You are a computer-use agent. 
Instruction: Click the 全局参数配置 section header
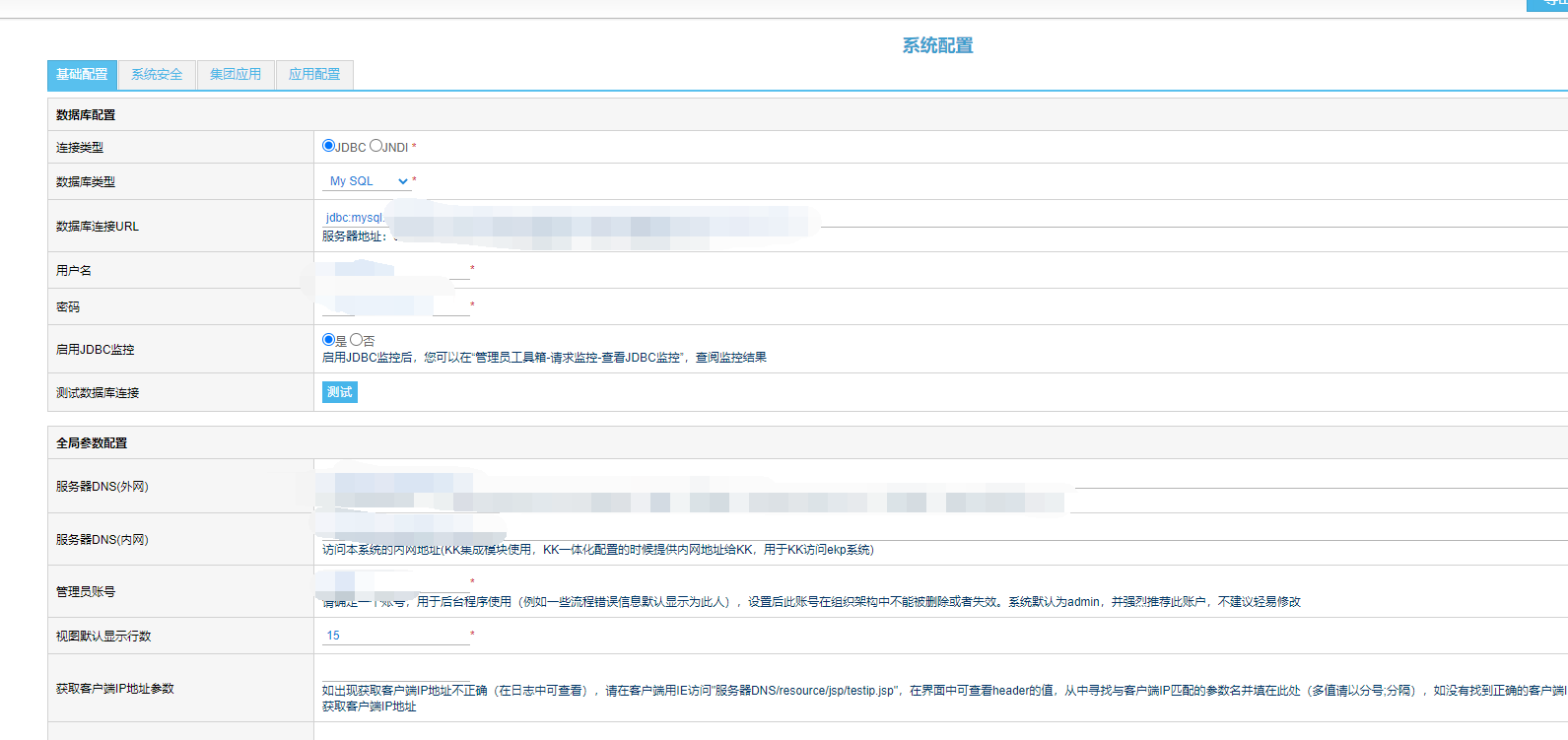92,443
